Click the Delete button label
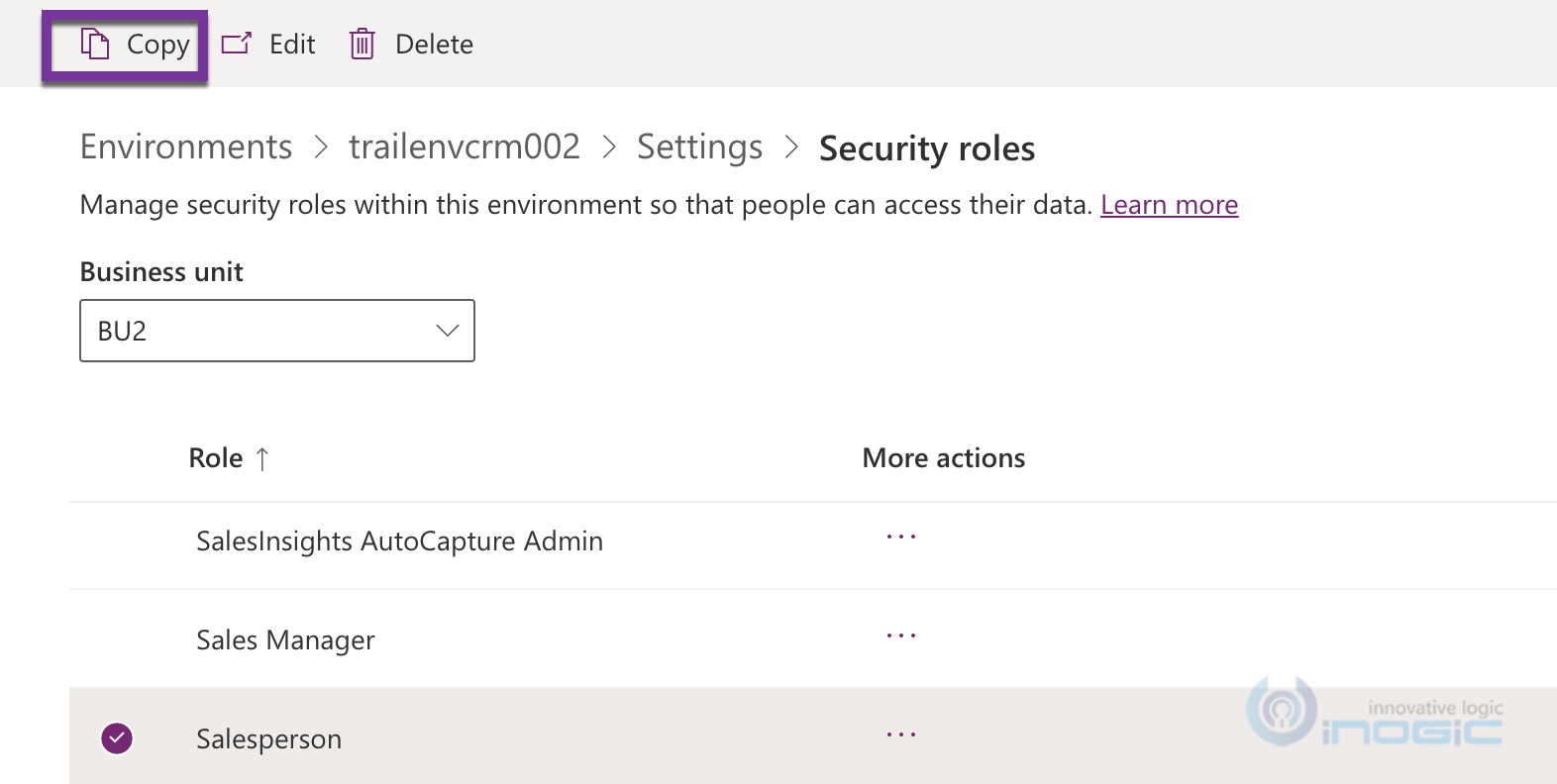This screenshot has height=784, width=1557. [x=434, y=45]
